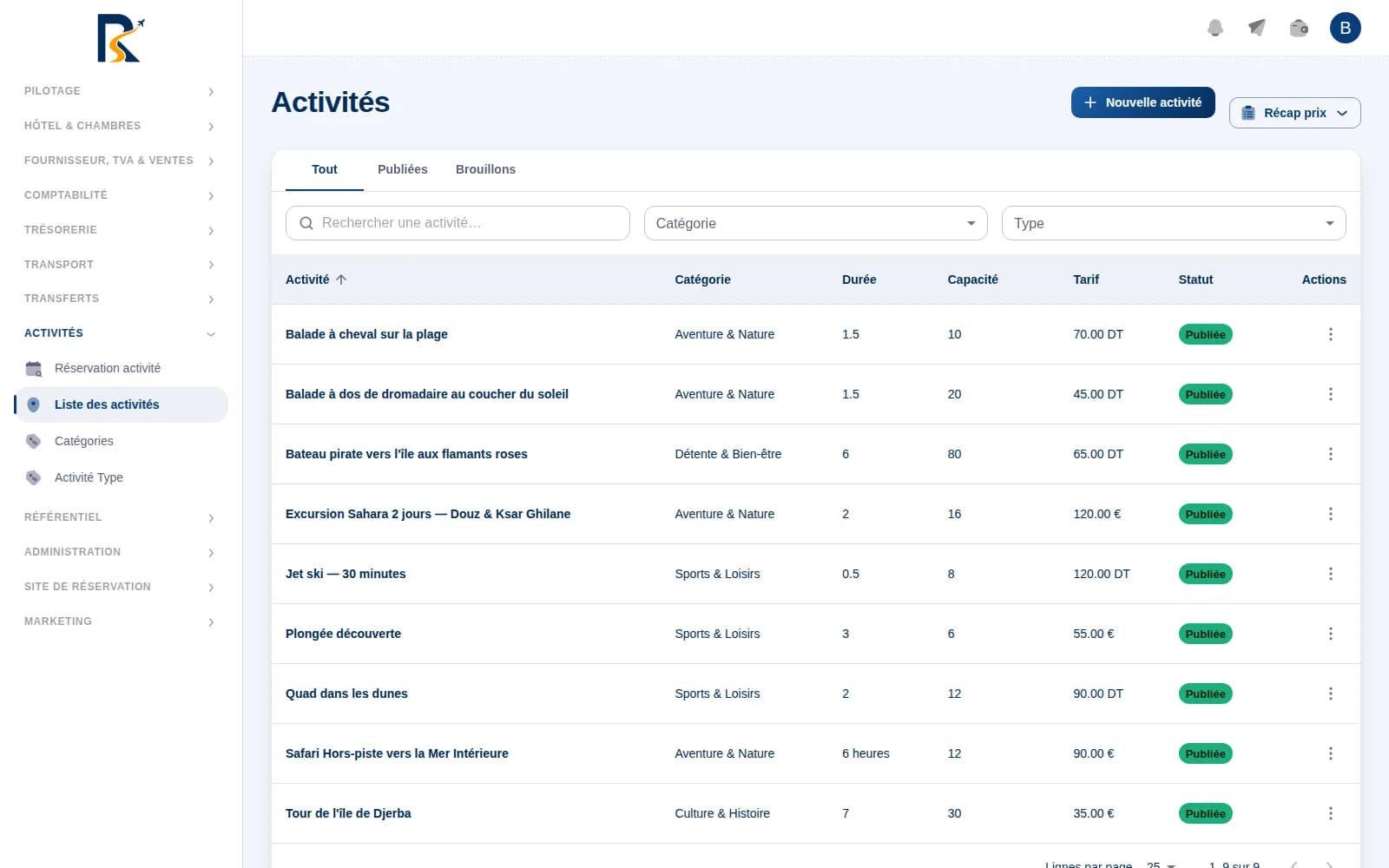The image size is (1389, 868).
Task: Focus the Rechercher une activité search field
Action: [x=458, y=223]
